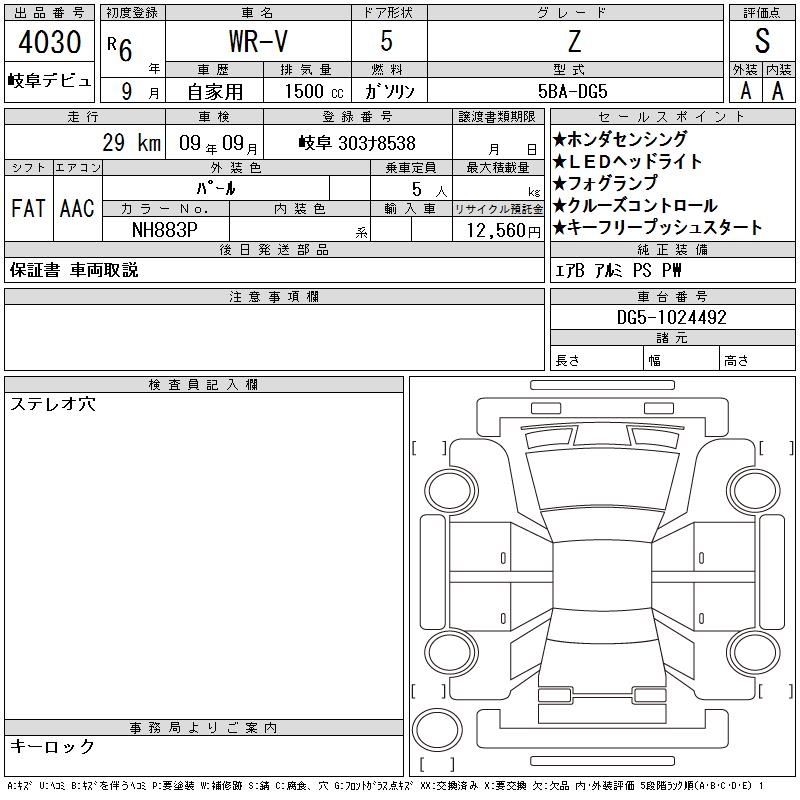The image size is (800, 800).
Task: Click the air conditioner value AAC
Action: pyautogui.click(x=77, y=208)
